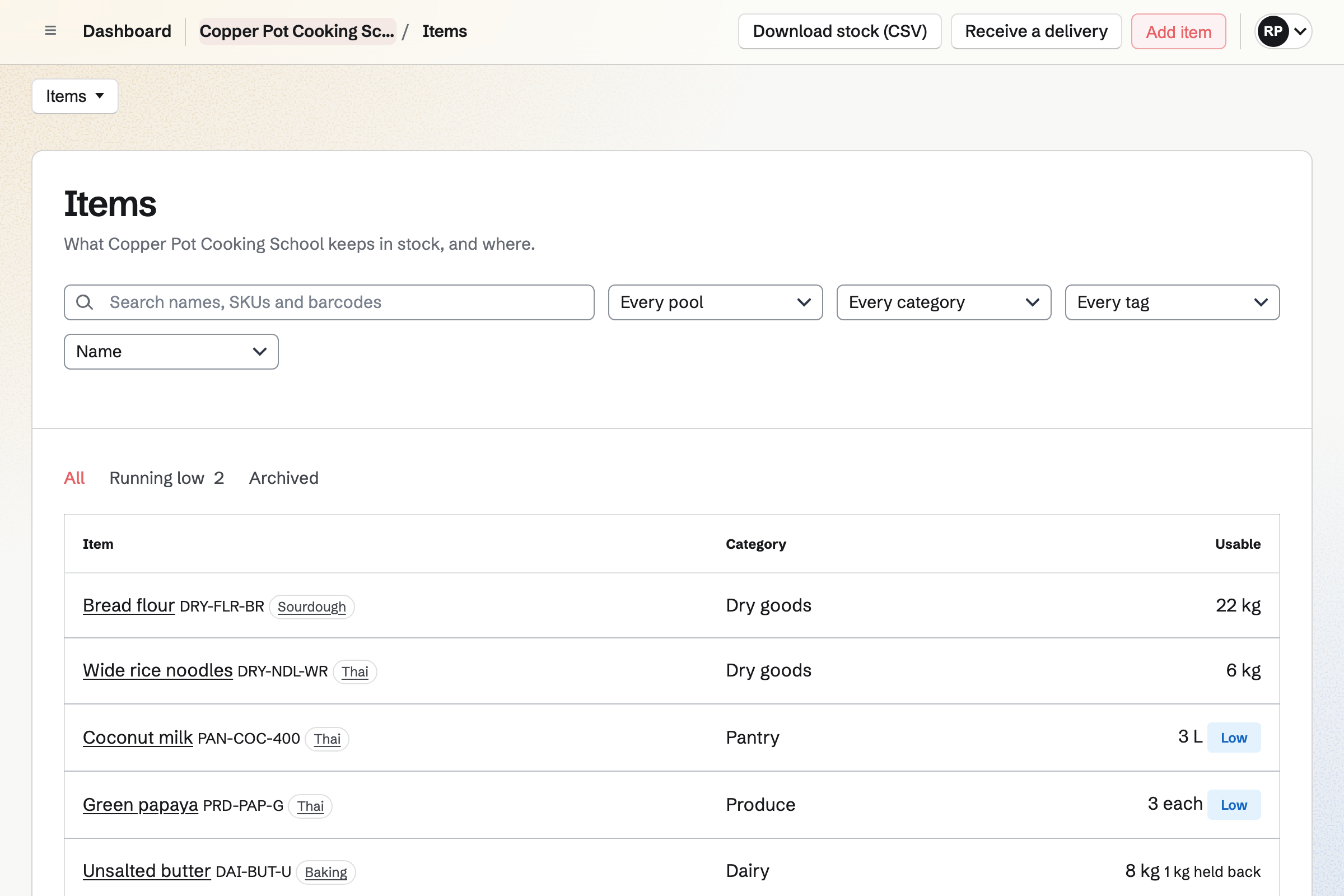Click the search magnifier icon
This screenshot has width=1344, height=896.
click(x=85, y=302)
